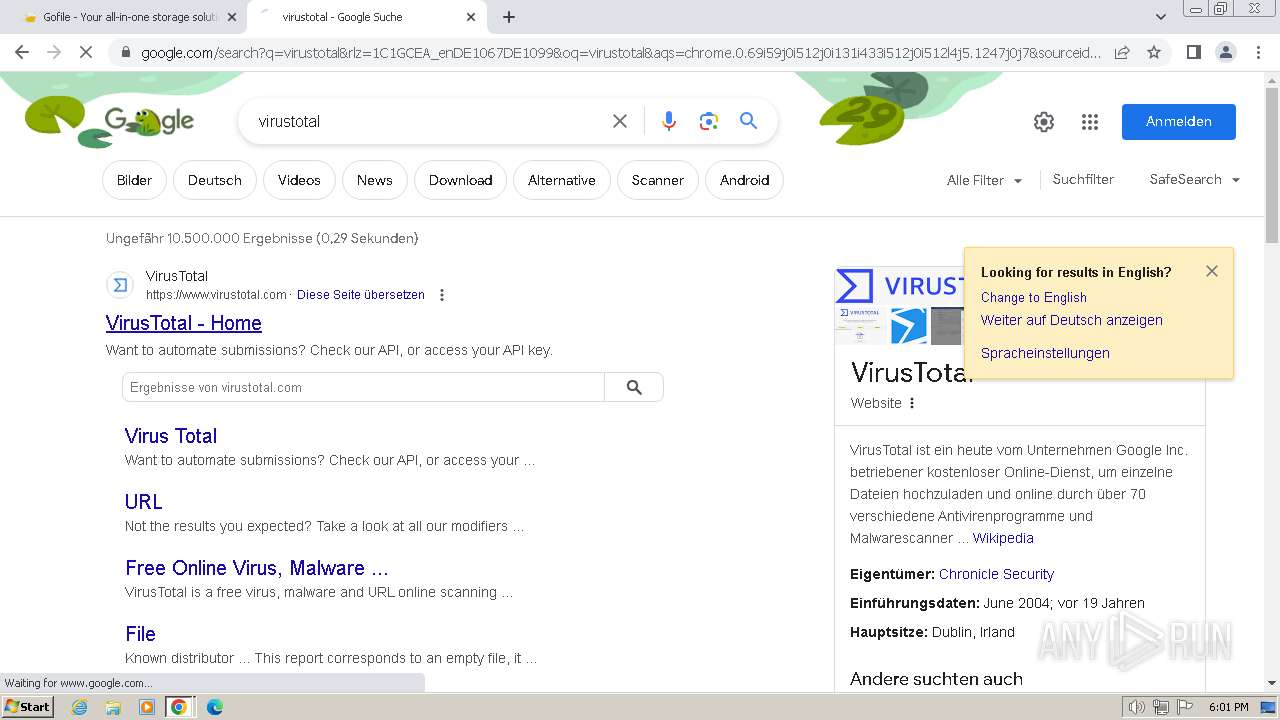Select the Download filter chip
The height and width of the screenshot is (720, 1280).
pos(460,180)
